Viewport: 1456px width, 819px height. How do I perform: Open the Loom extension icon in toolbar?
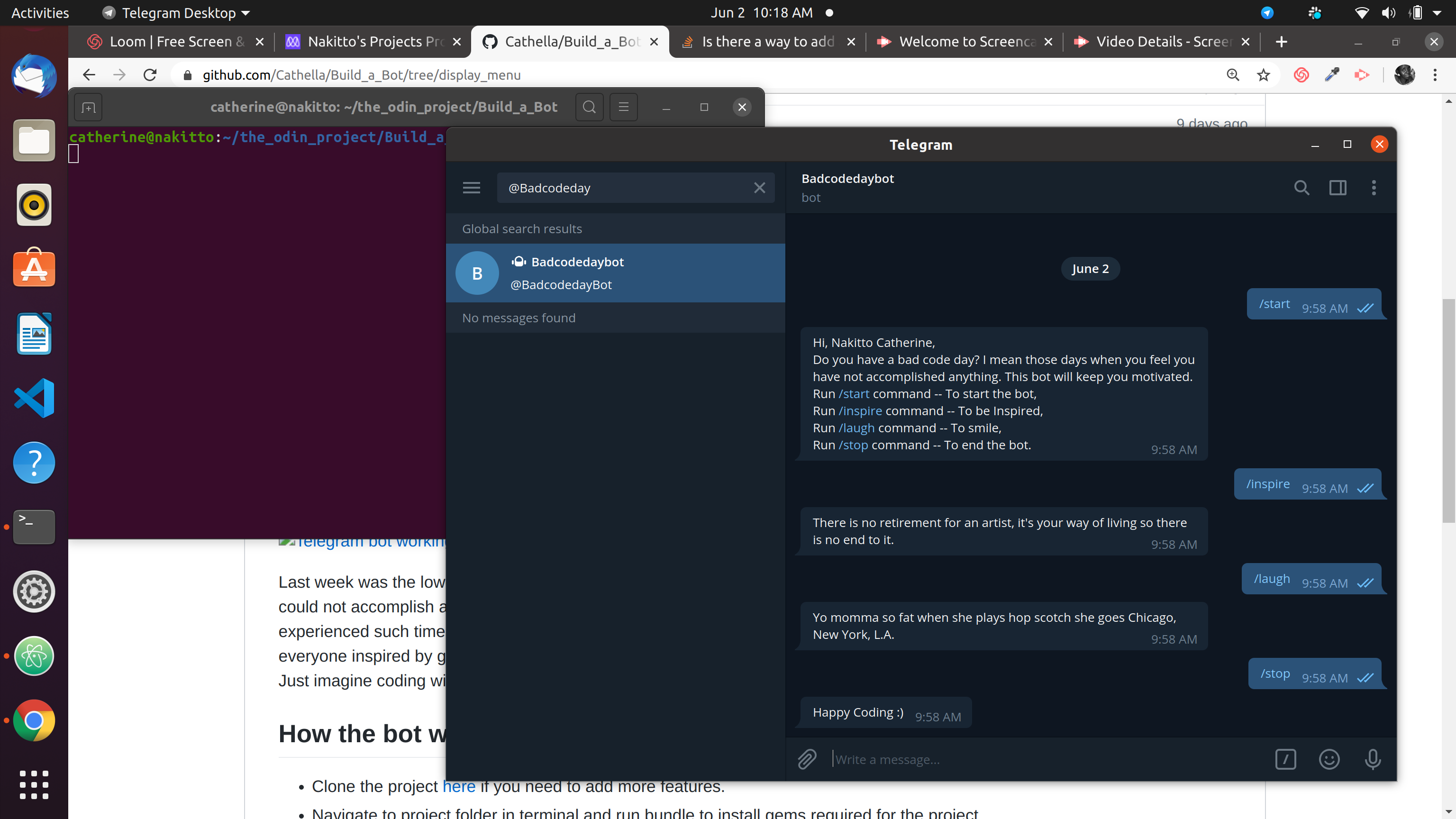(1301, 74)
